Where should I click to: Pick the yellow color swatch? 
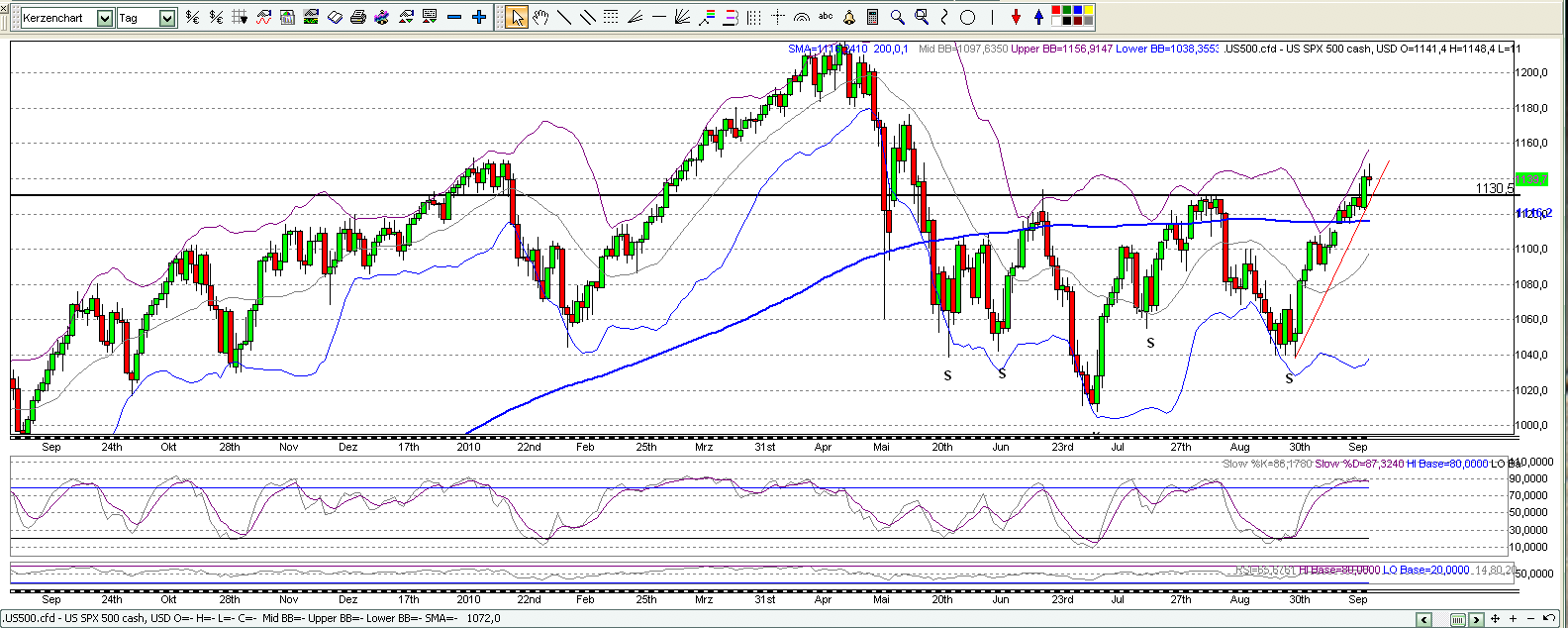(x=1088, y=10)
